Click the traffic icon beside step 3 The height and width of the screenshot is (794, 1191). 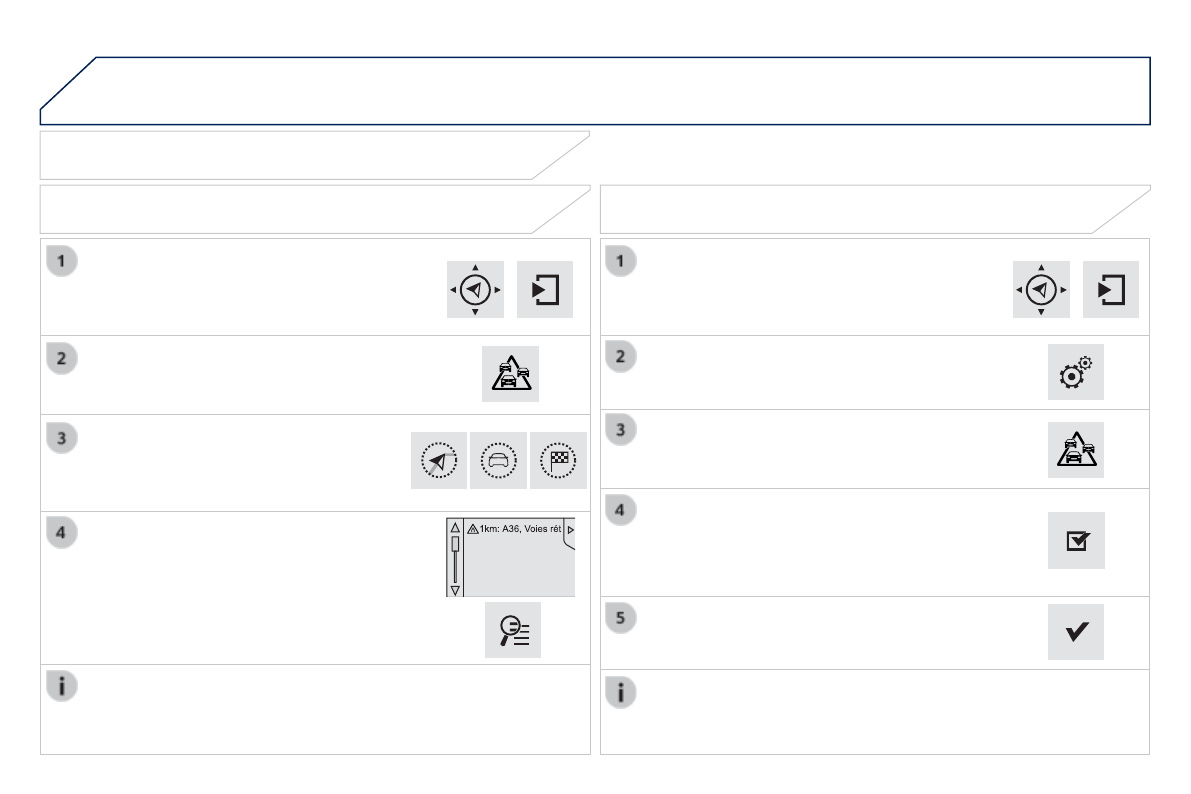pos(1076,450)
